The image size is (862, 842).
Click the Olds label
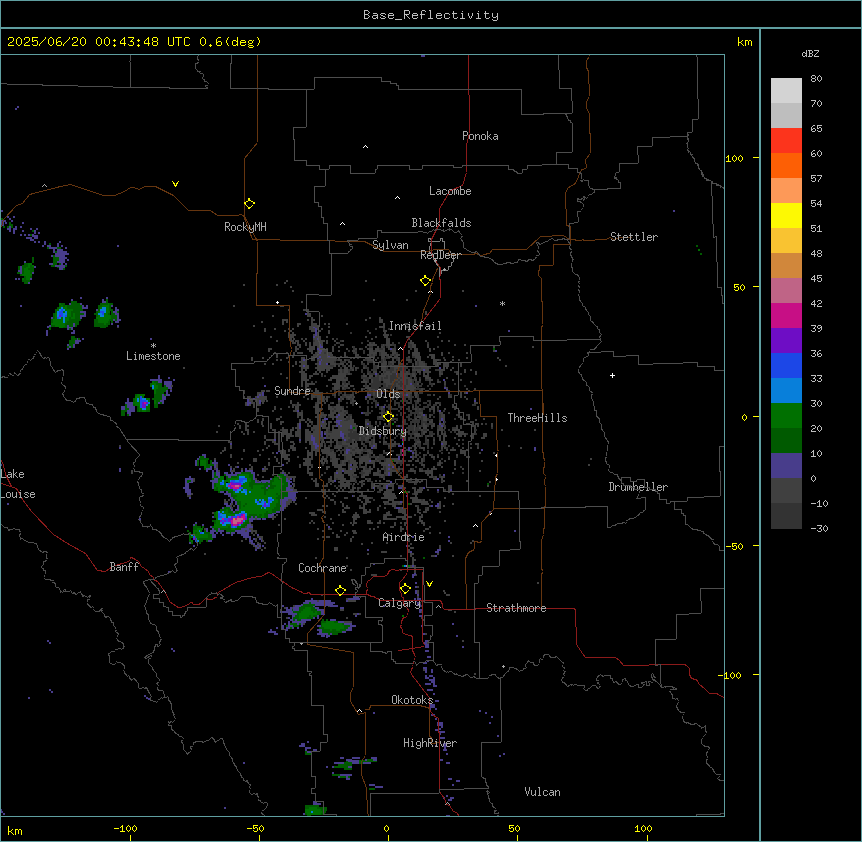click(x=388, y=394)
